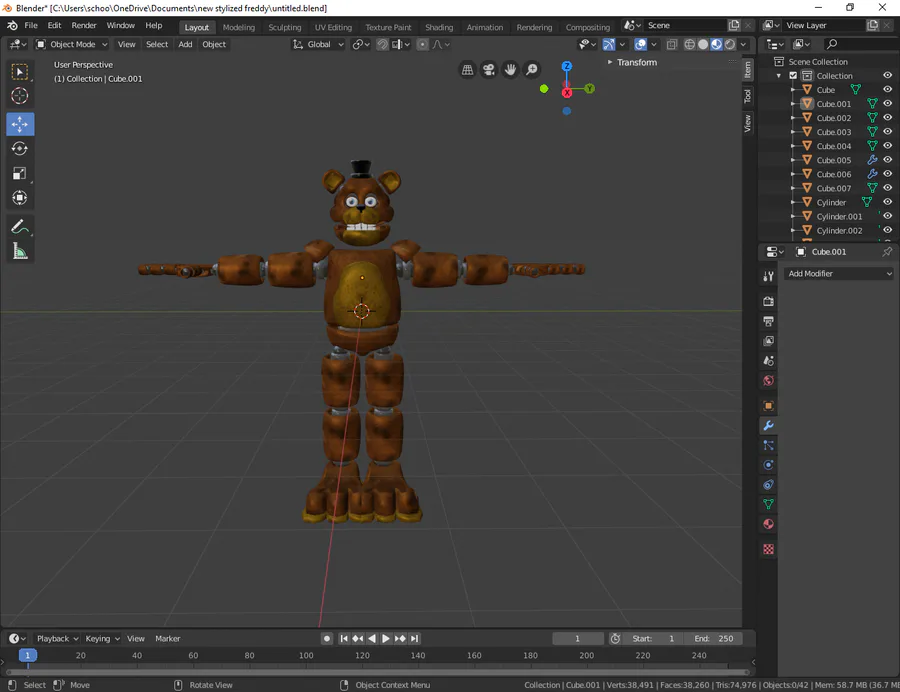
Task: Open the Tool properties tab icon
Action: 769,277
